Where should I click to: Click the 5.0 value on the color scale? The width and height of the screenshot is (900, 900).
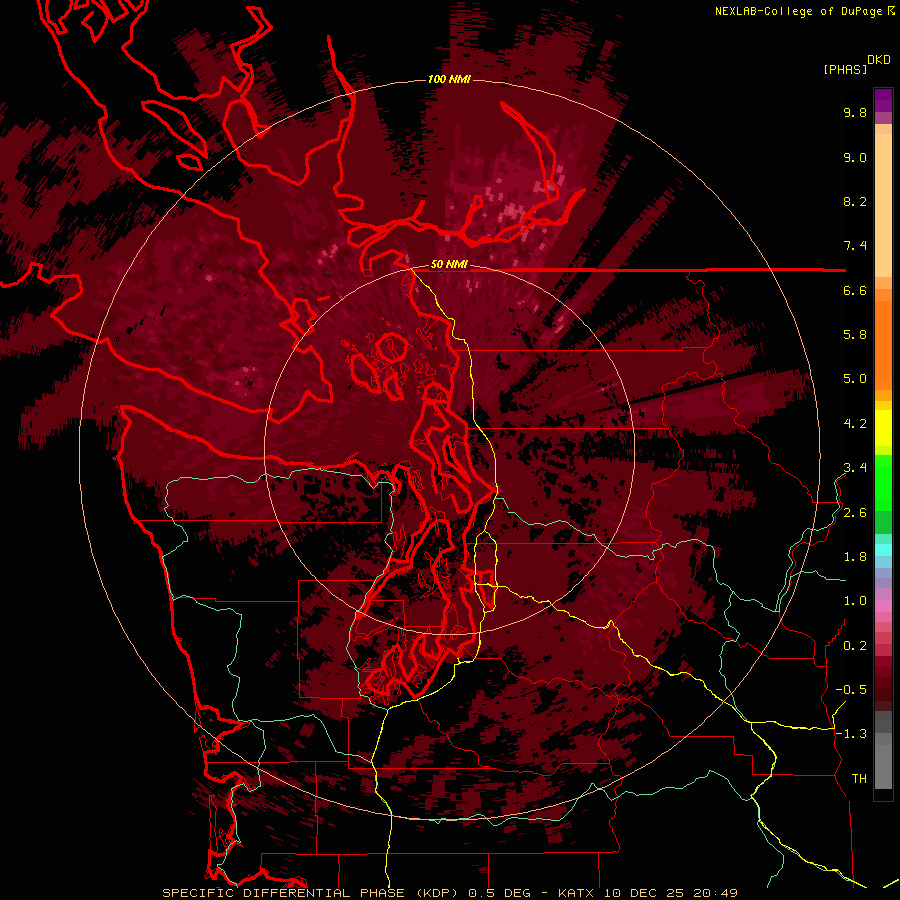855,379
